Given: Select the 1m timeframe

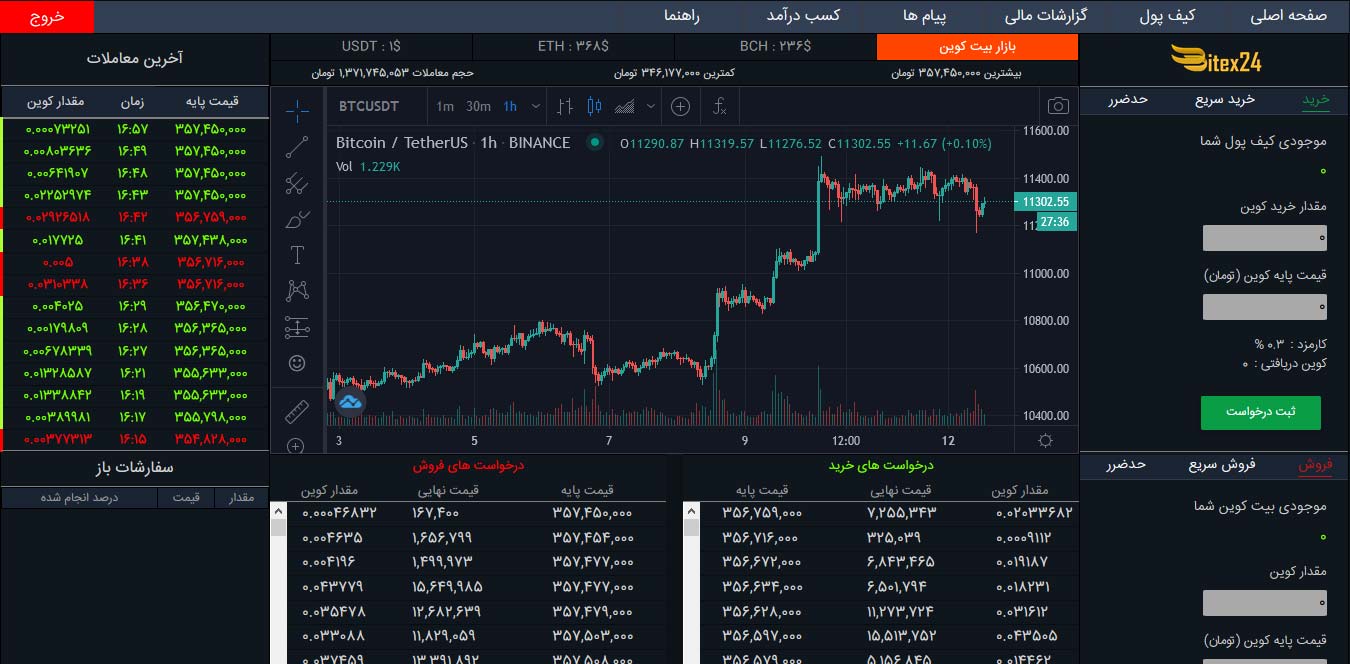Looking at the screenshot, I should point(445,106).
